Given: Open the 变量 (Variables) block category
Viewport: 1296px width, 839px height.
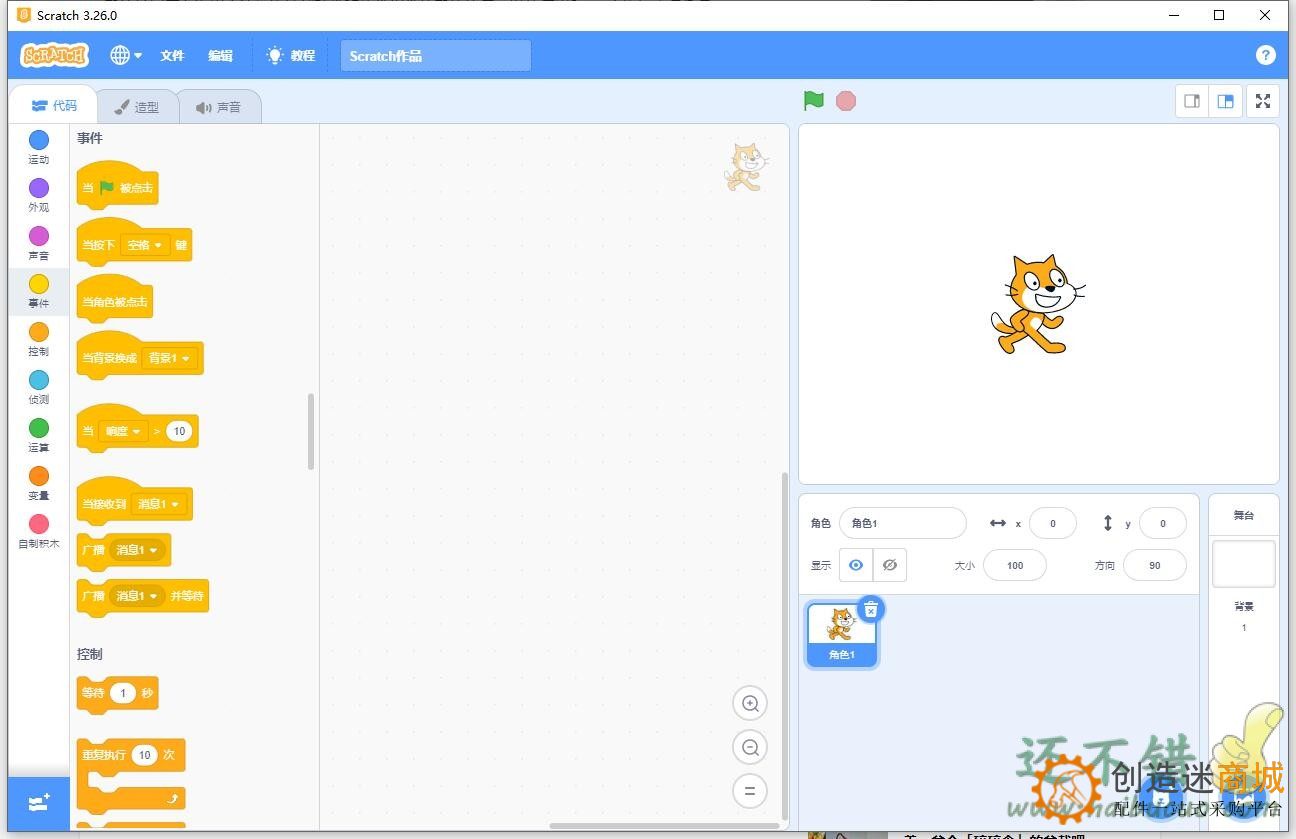Looking at the screenshot, I should [38, 485].
